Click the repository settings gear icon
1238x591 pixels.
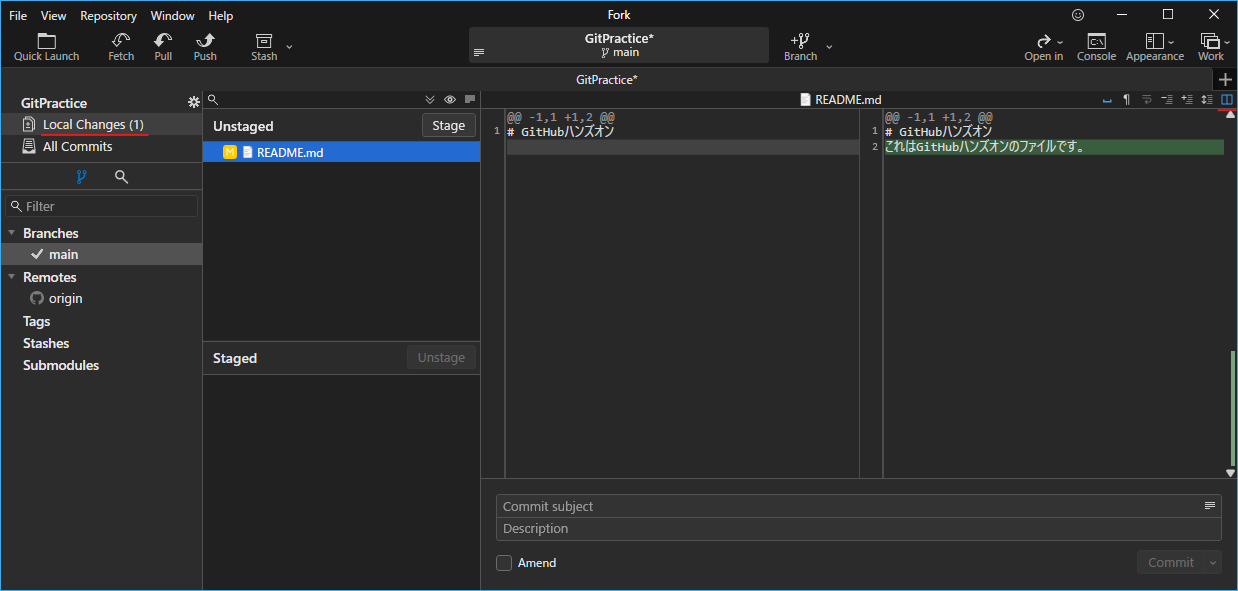pos(194,103)
